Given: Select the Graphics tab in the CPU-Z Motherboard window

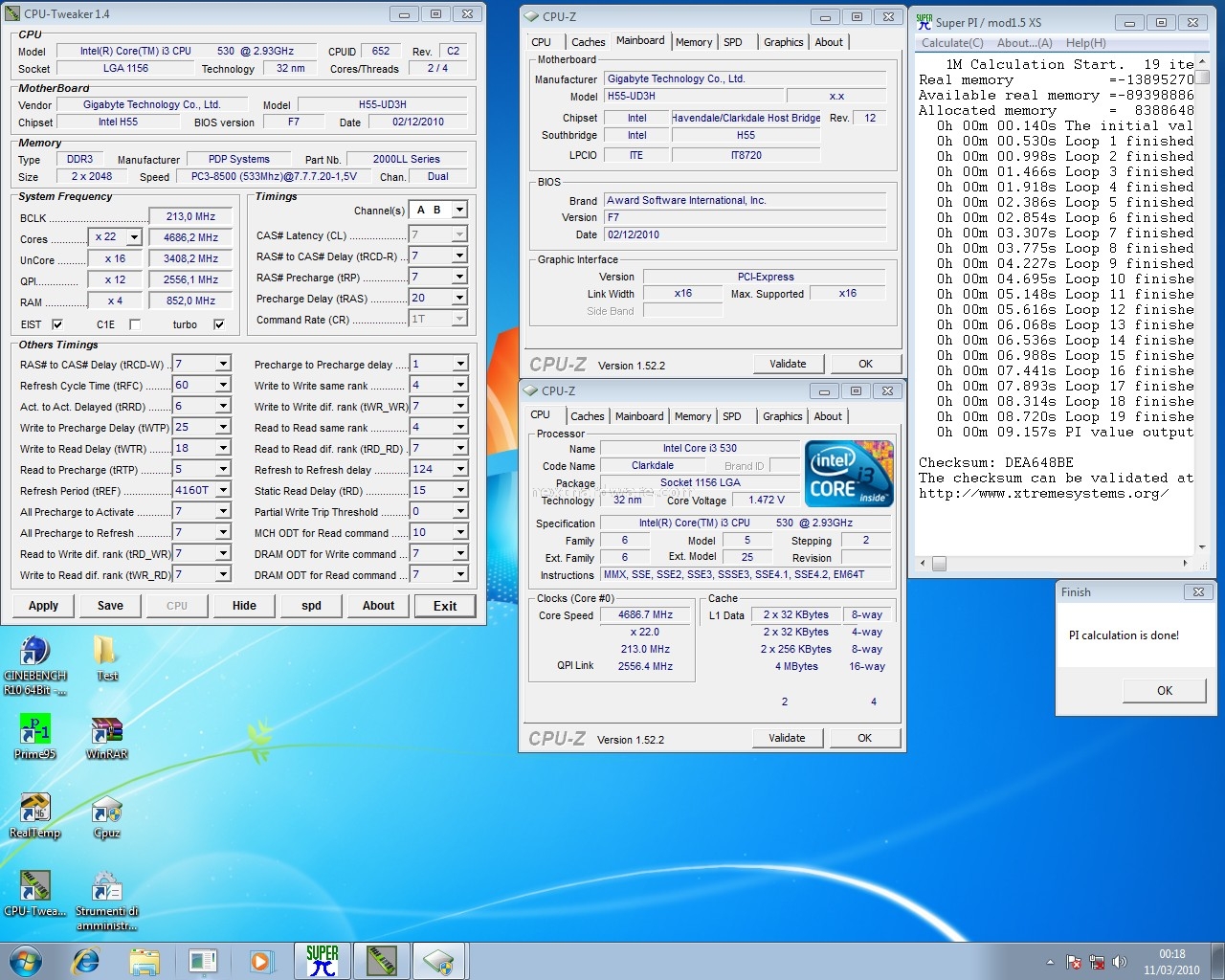Looking at the screenshot, I should [x=784, y=42].
